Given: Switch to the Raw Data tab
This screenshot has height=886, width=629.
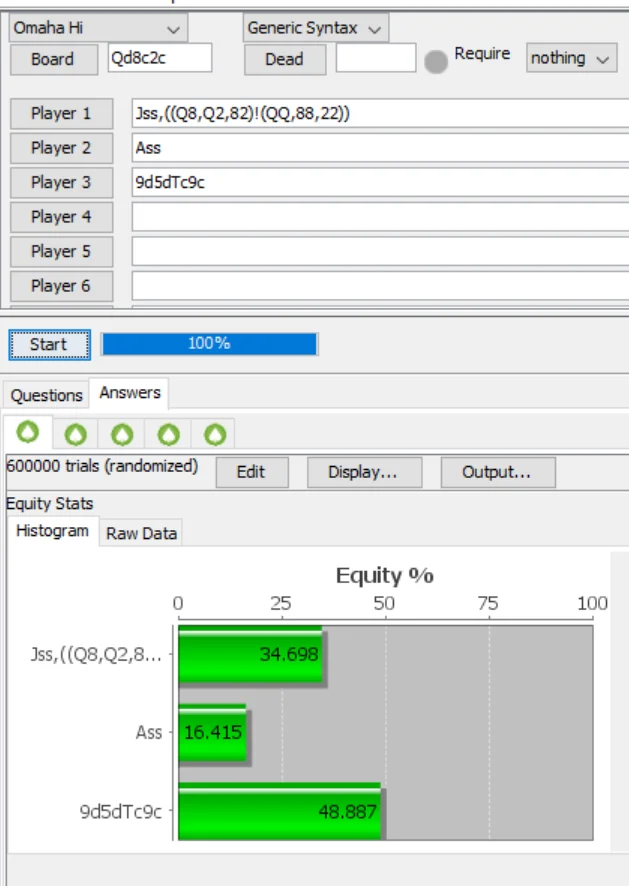Looking at the screenshot, I should click(x=141, y=533).
